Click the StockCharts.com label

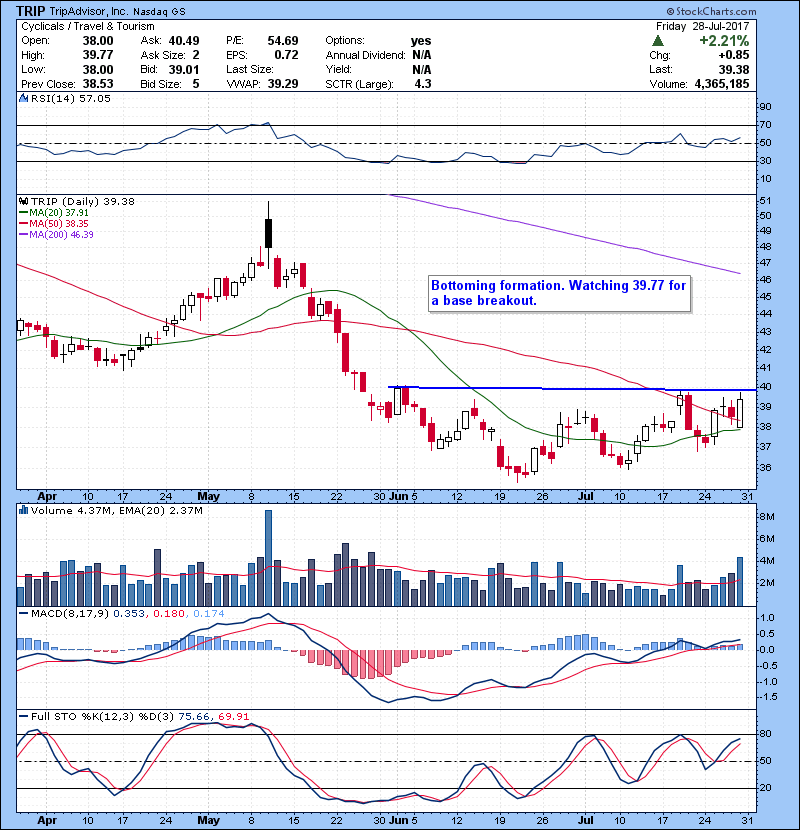pyautogui.click(x=711, y=11)
